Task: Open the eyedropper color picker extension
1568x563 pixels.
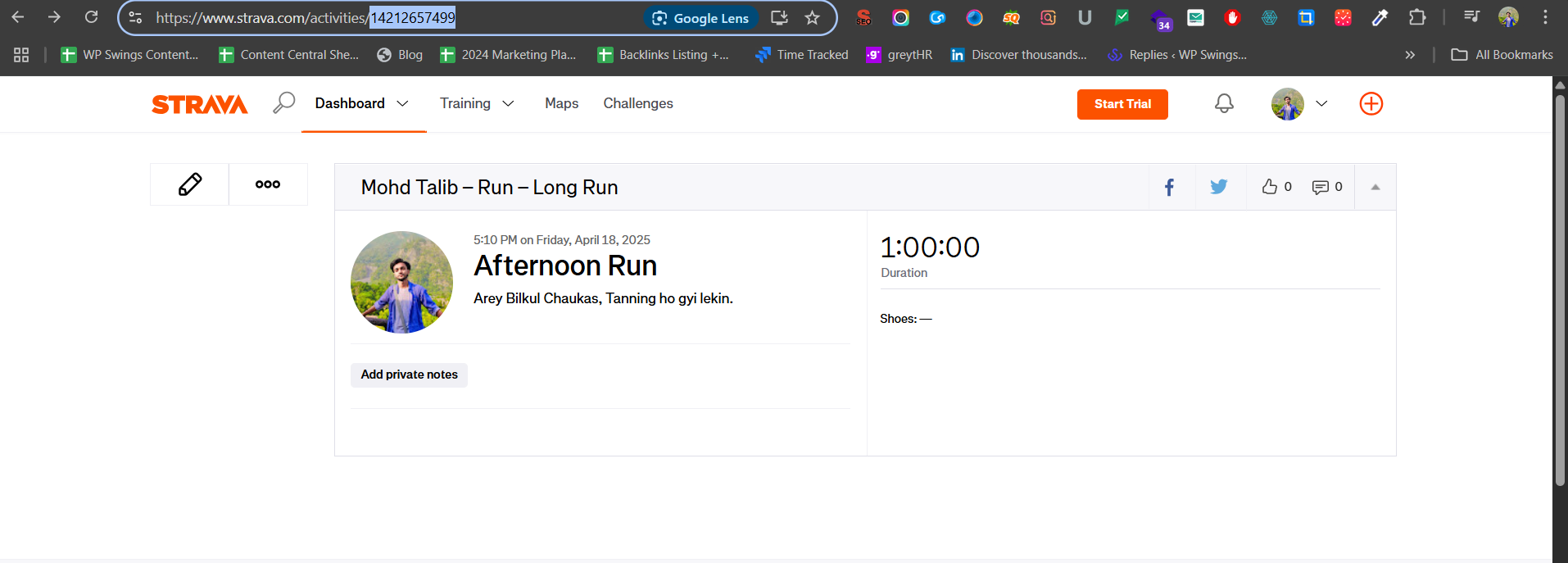Action: point(1380,17)
